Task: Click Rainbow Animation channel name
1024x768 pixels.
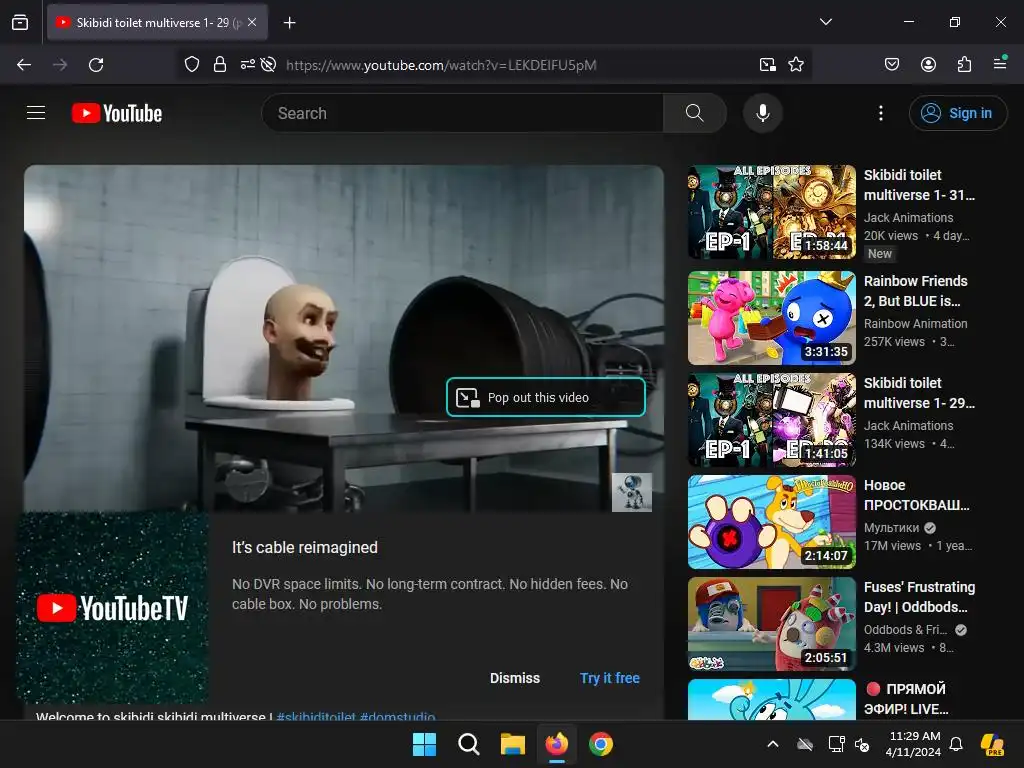Action: tap(916, 323)
